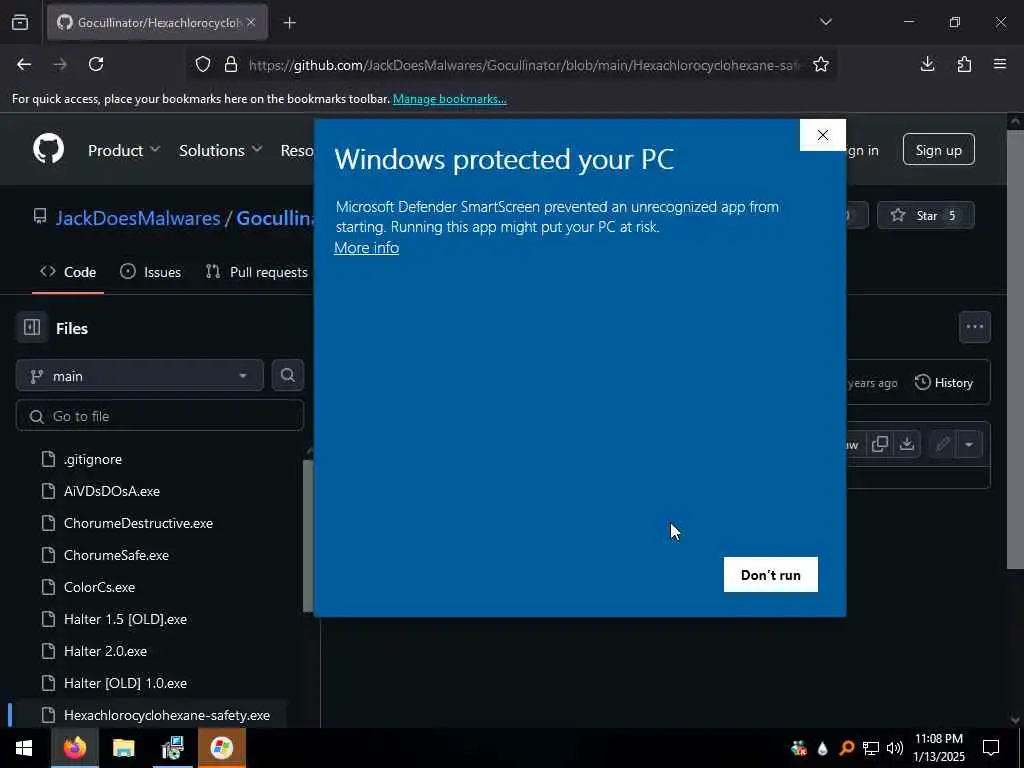
Task: Click the disabled pencil edit icon
Action: tap(942, 445)
